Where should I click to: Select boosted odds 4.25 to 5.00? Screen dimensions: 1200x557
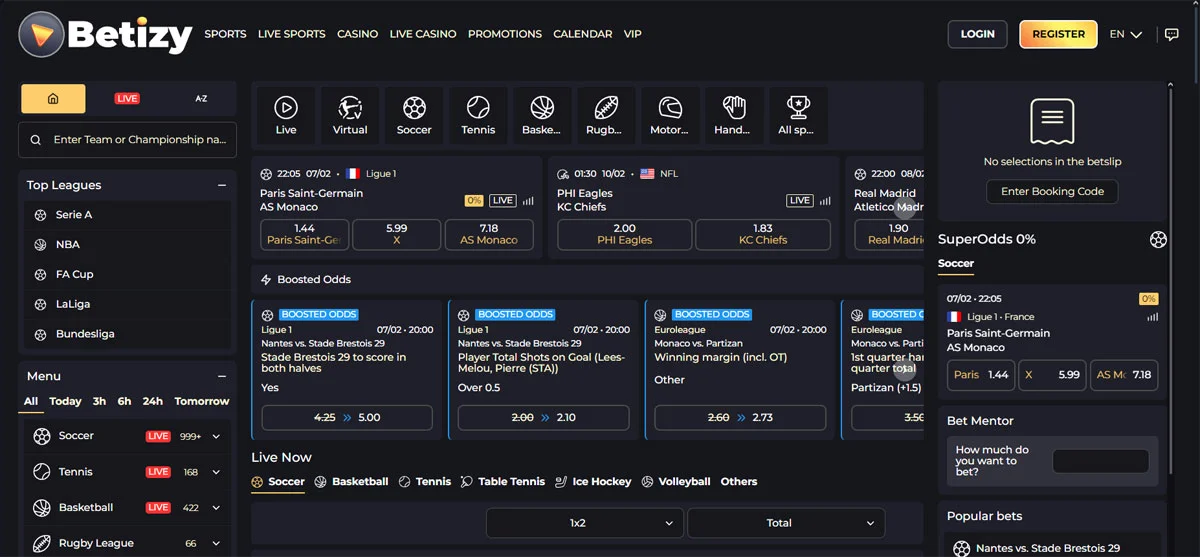(347, 417)
